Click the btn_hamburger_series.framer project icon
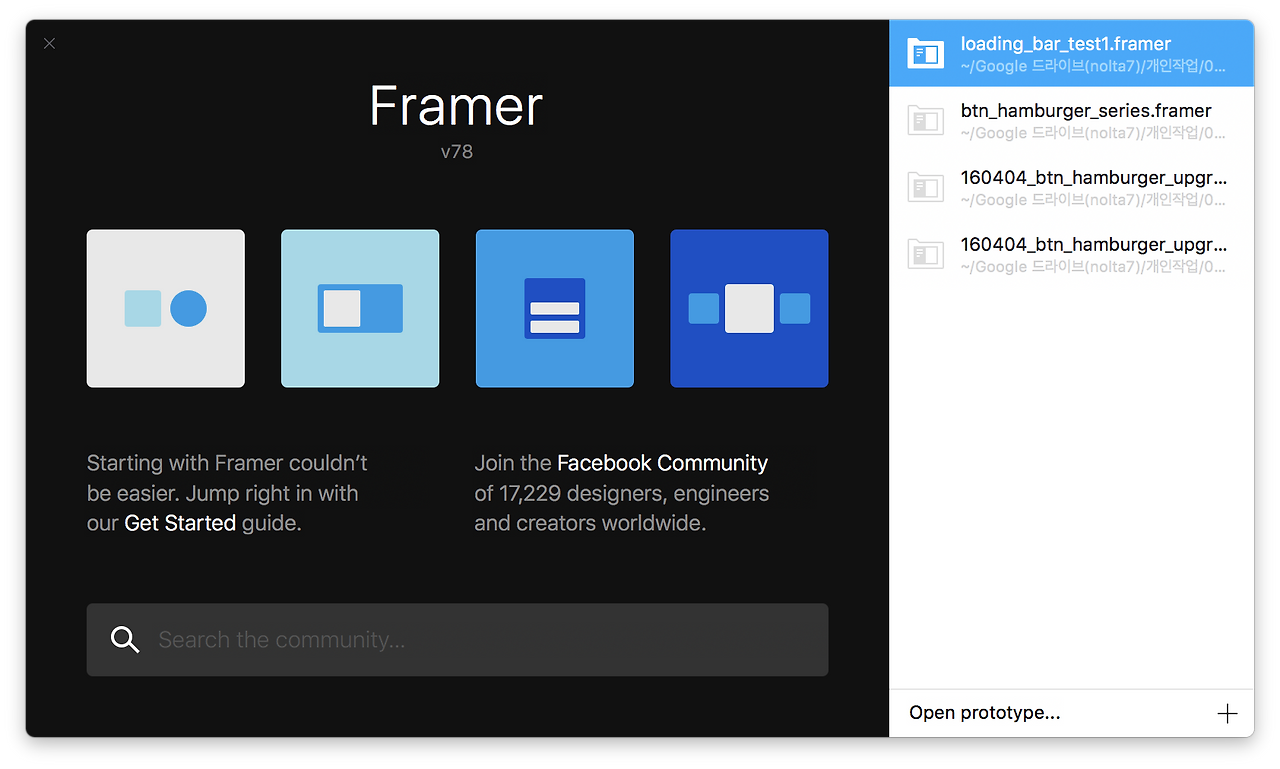1280x769 pixels. 925,121
